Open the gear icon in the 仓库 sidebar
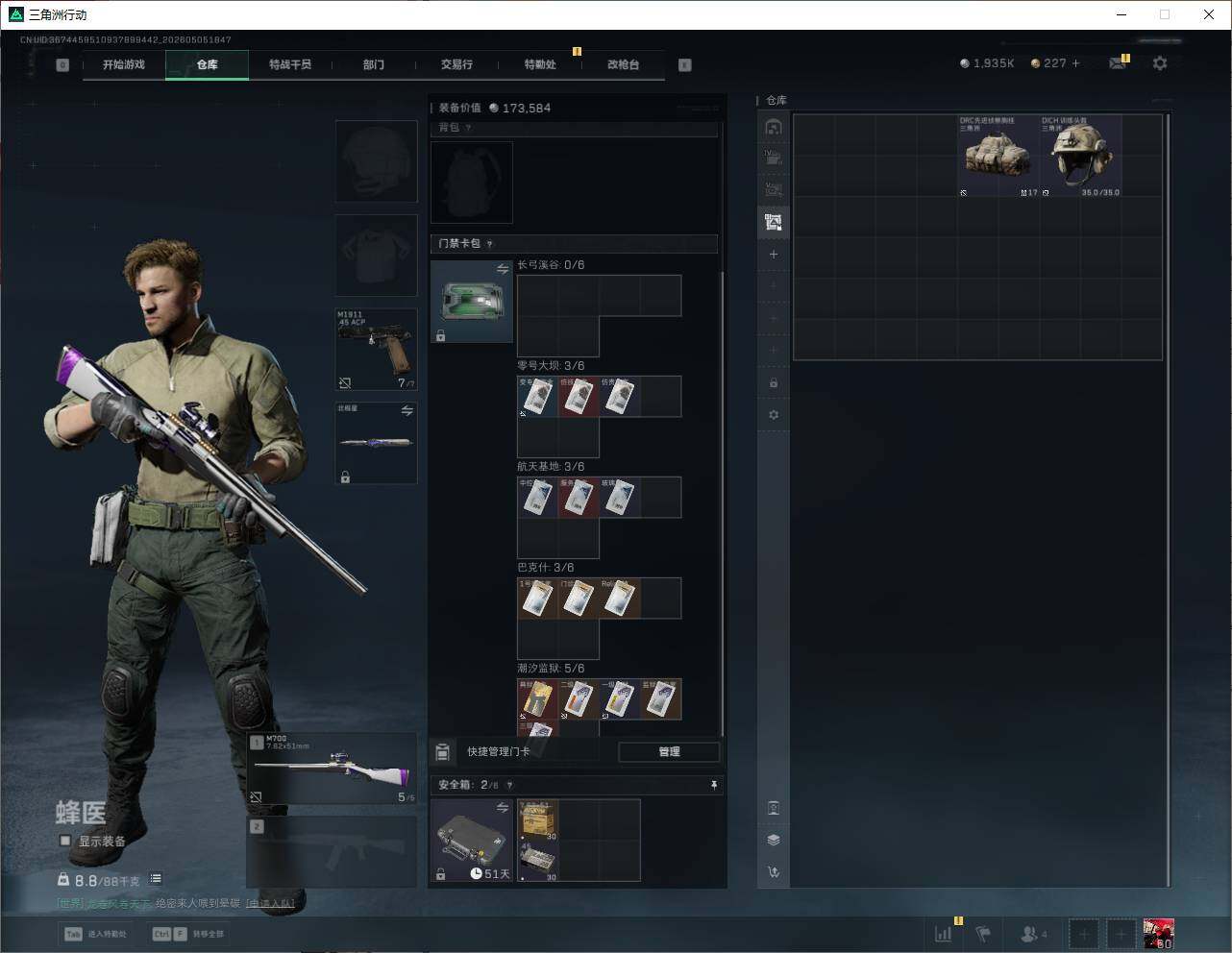Screen dimensions: 1232x953 pyautogui.click(x=774, y=415)
